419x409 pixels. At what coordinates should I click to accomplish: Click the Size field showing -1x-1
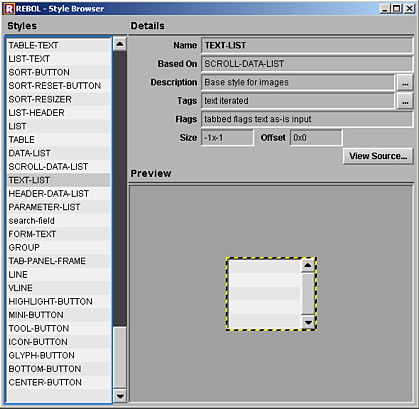click(227, 138)
